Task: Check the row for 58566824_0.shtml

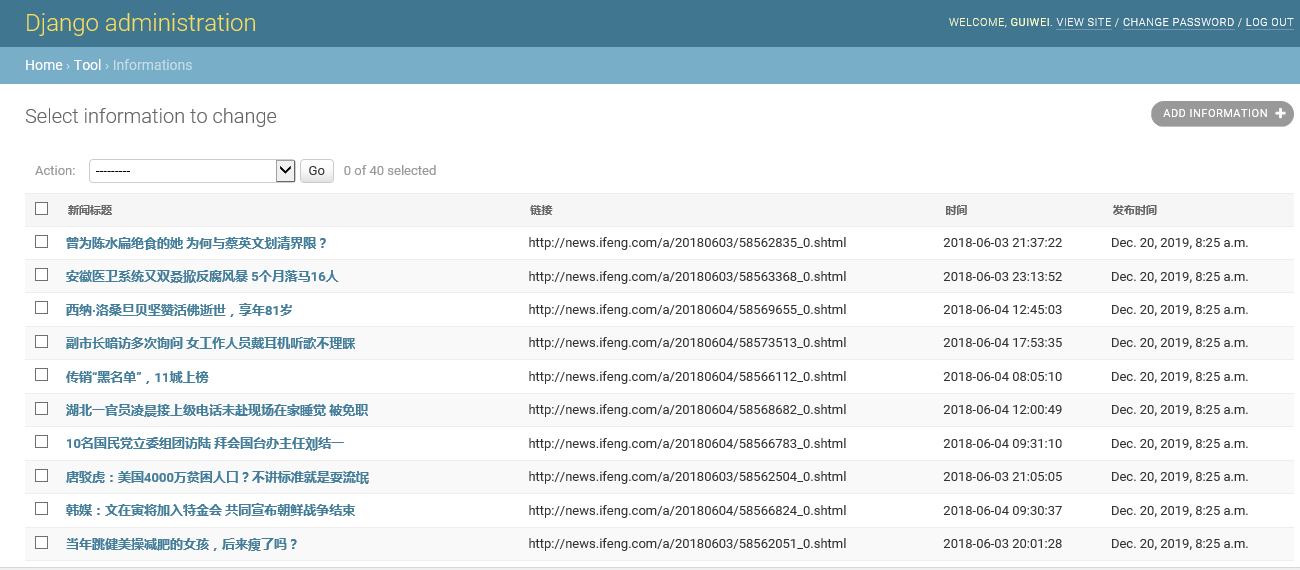Action: tap(41, 509)
